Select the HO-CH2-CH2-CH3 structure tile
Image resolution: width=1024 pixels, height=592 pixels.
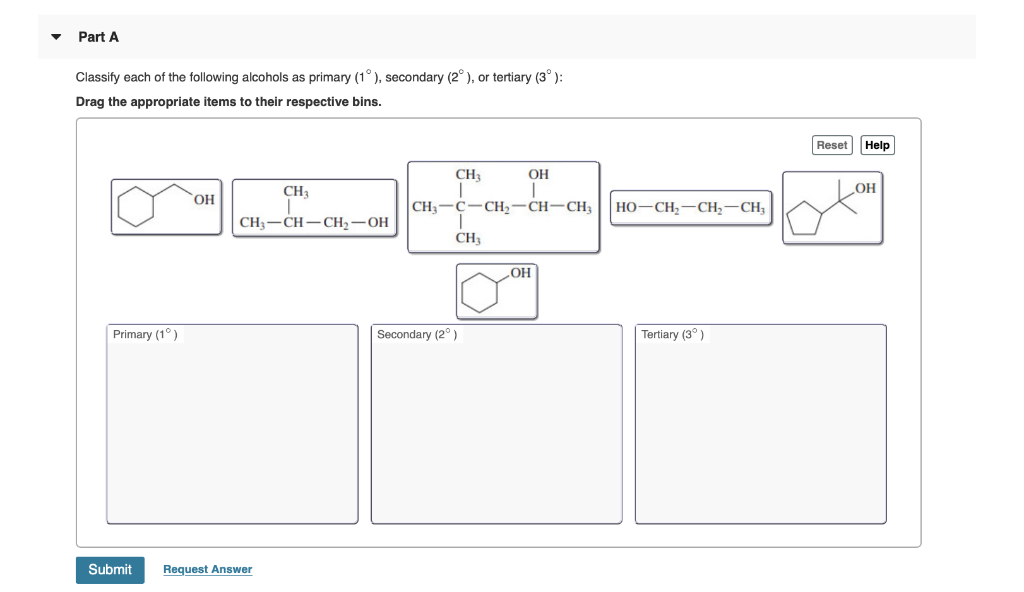click(x=690, y=207)
